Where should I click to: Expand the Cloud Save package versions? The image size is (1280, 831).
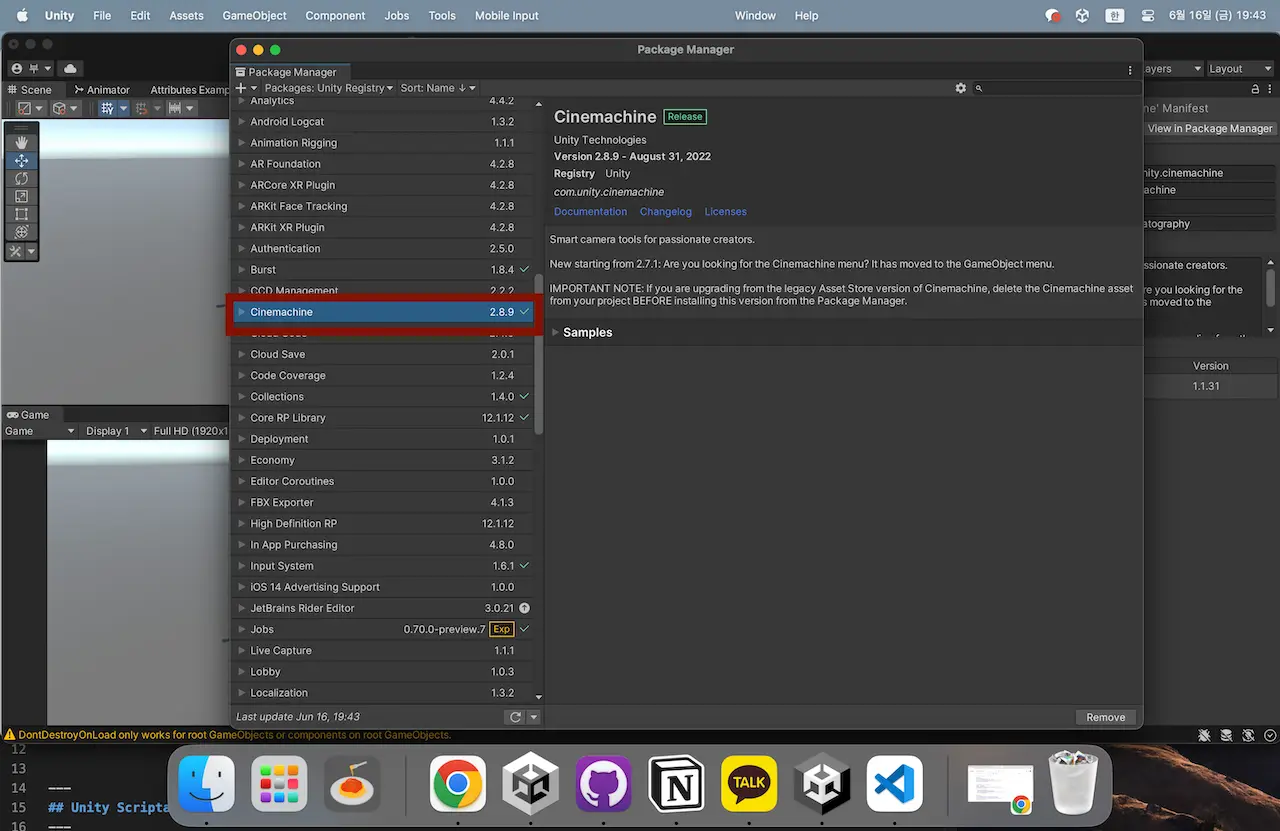tap(241, 354)
